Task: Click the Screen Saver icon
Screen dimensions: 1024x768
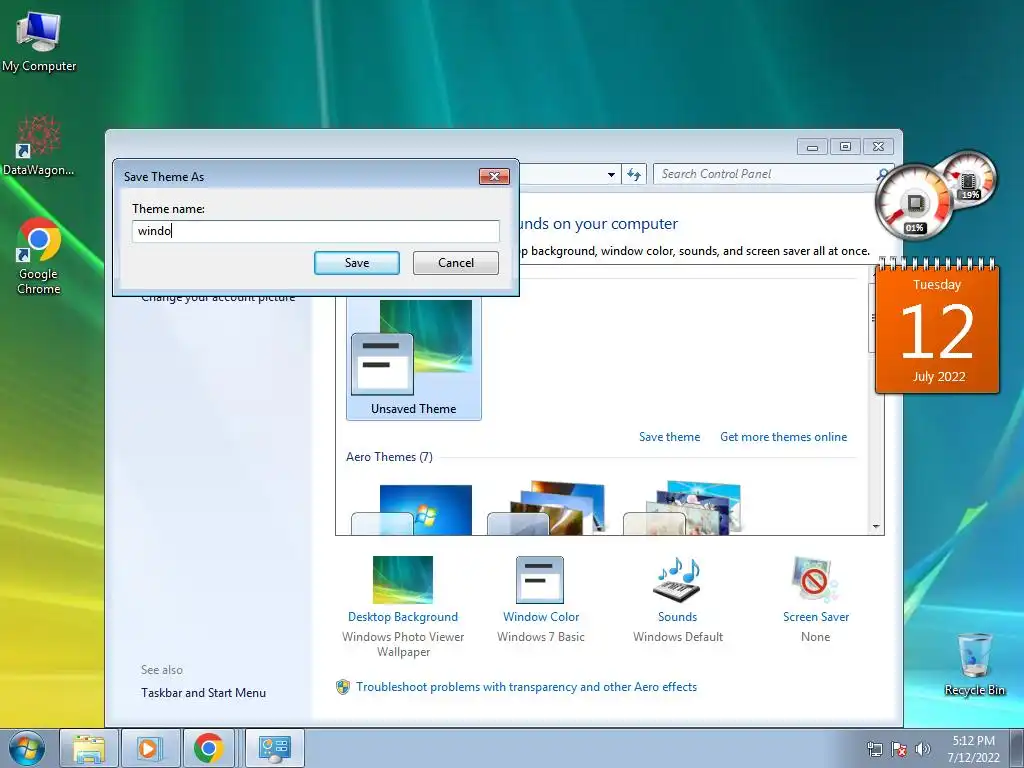Action: click(815, 580)
